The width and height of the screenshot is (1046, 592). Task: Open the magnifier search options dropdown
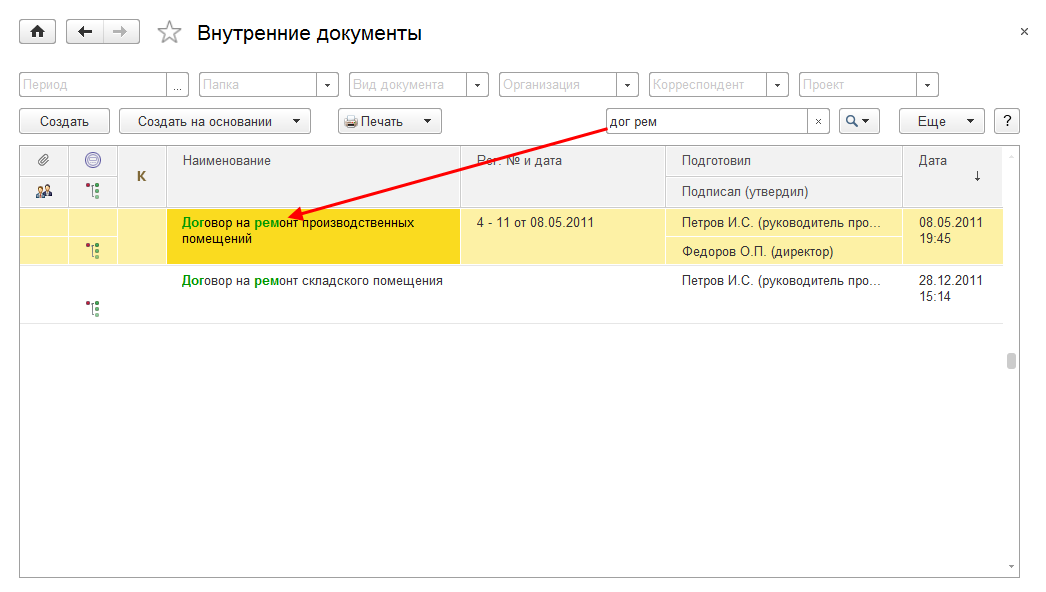point(858,122)
